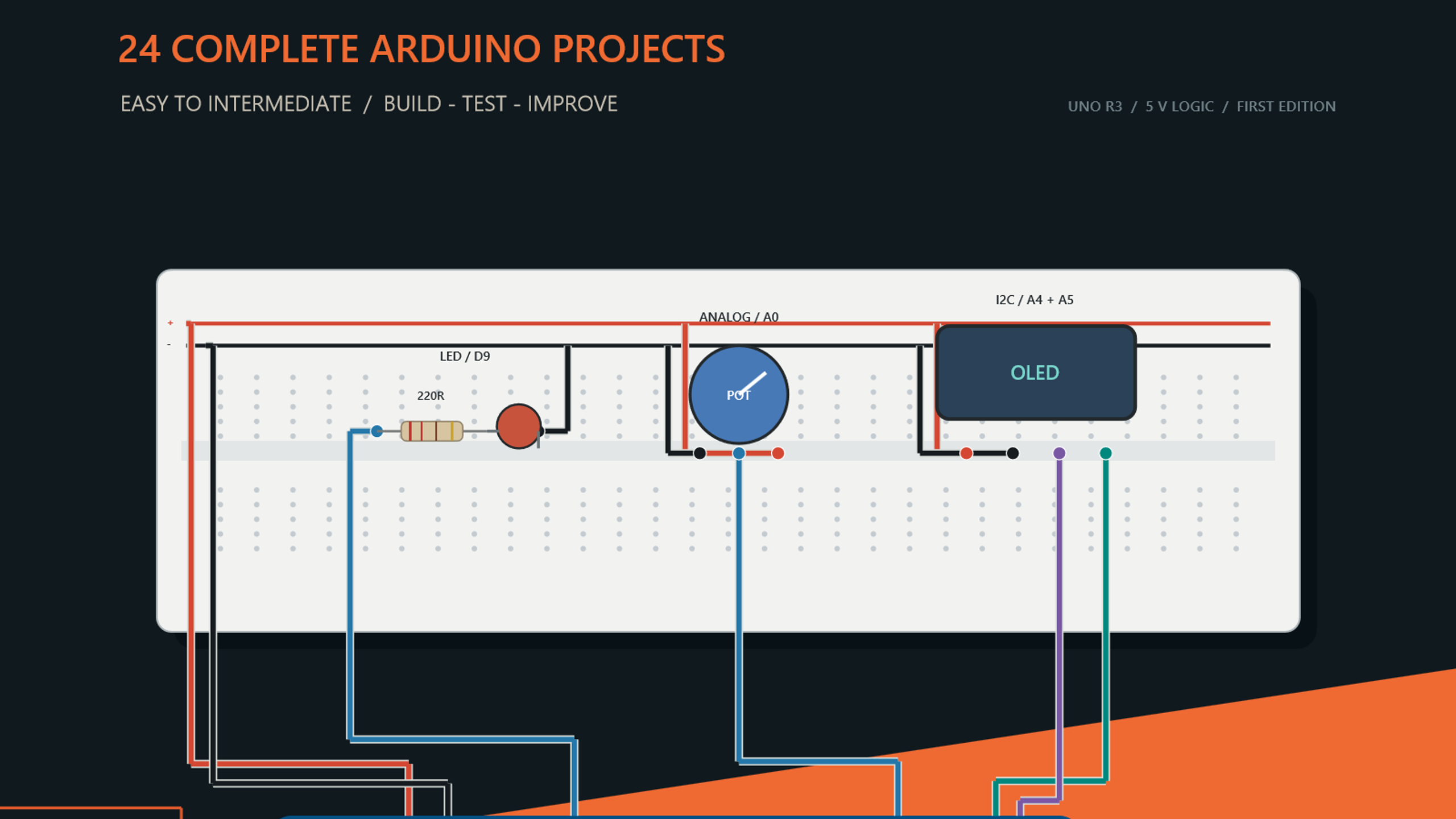1456x819 pixels.
Task: Click the red potentiometer power pin dot
Action: 778,453
